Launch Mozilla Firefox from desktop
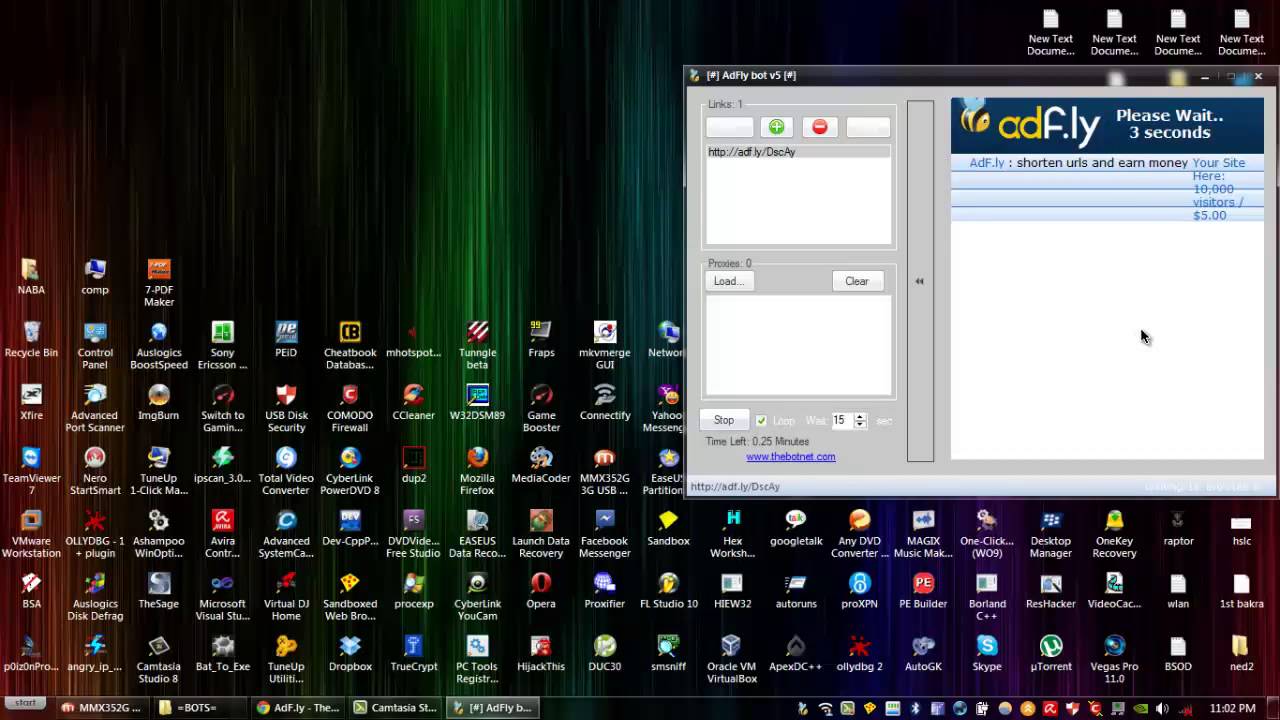 (x=477, y=471)
